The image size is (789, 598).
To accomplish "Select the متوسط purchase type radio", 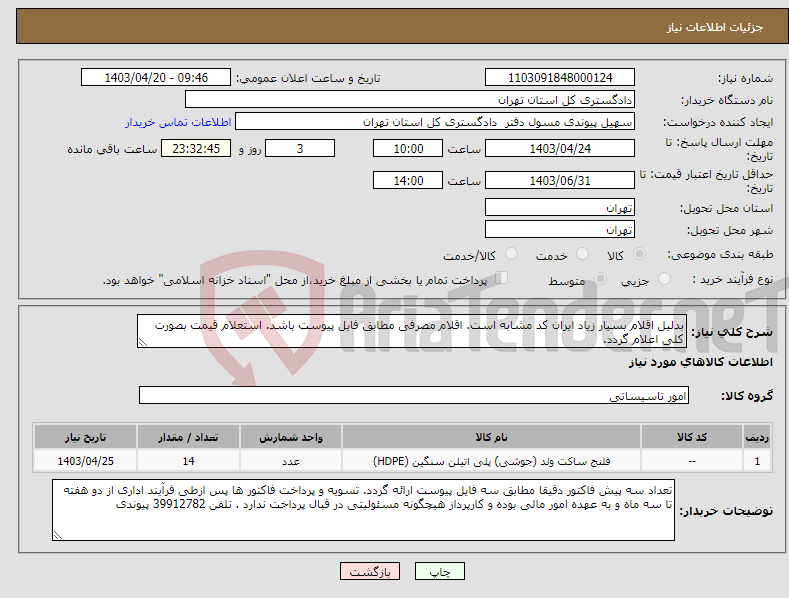I will (600, 278).
